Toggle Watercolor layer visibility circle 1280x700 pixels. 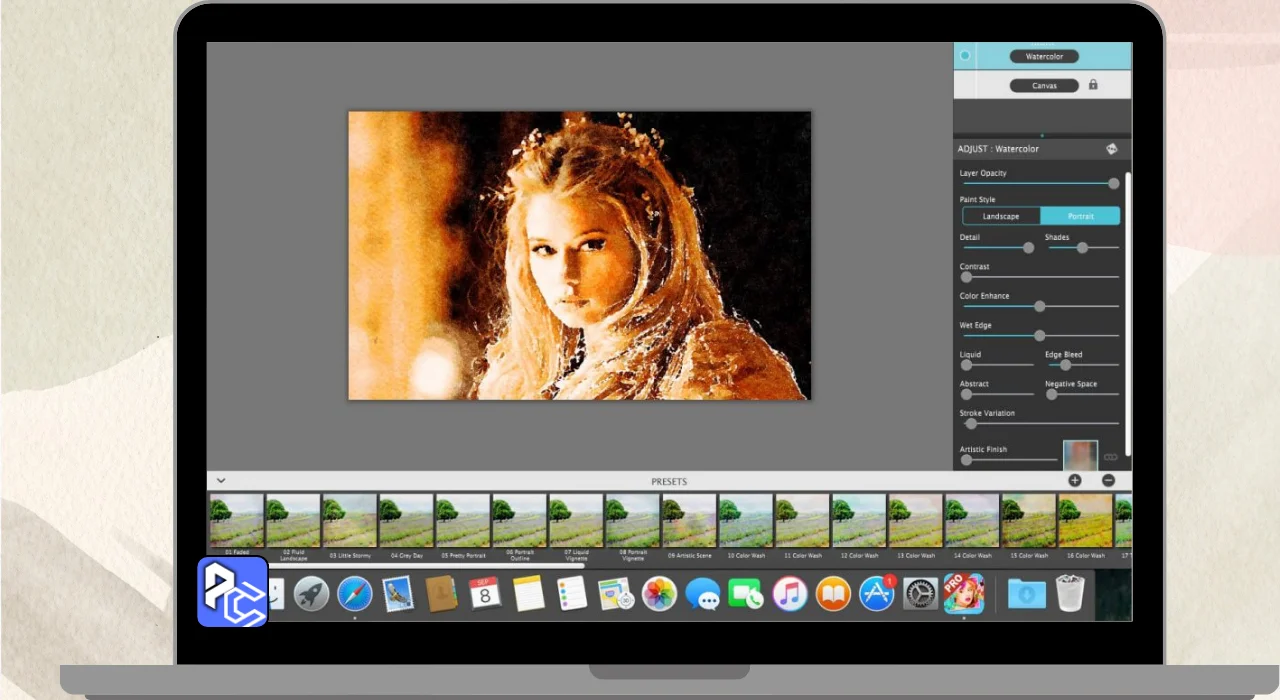[x=965, y=56]
